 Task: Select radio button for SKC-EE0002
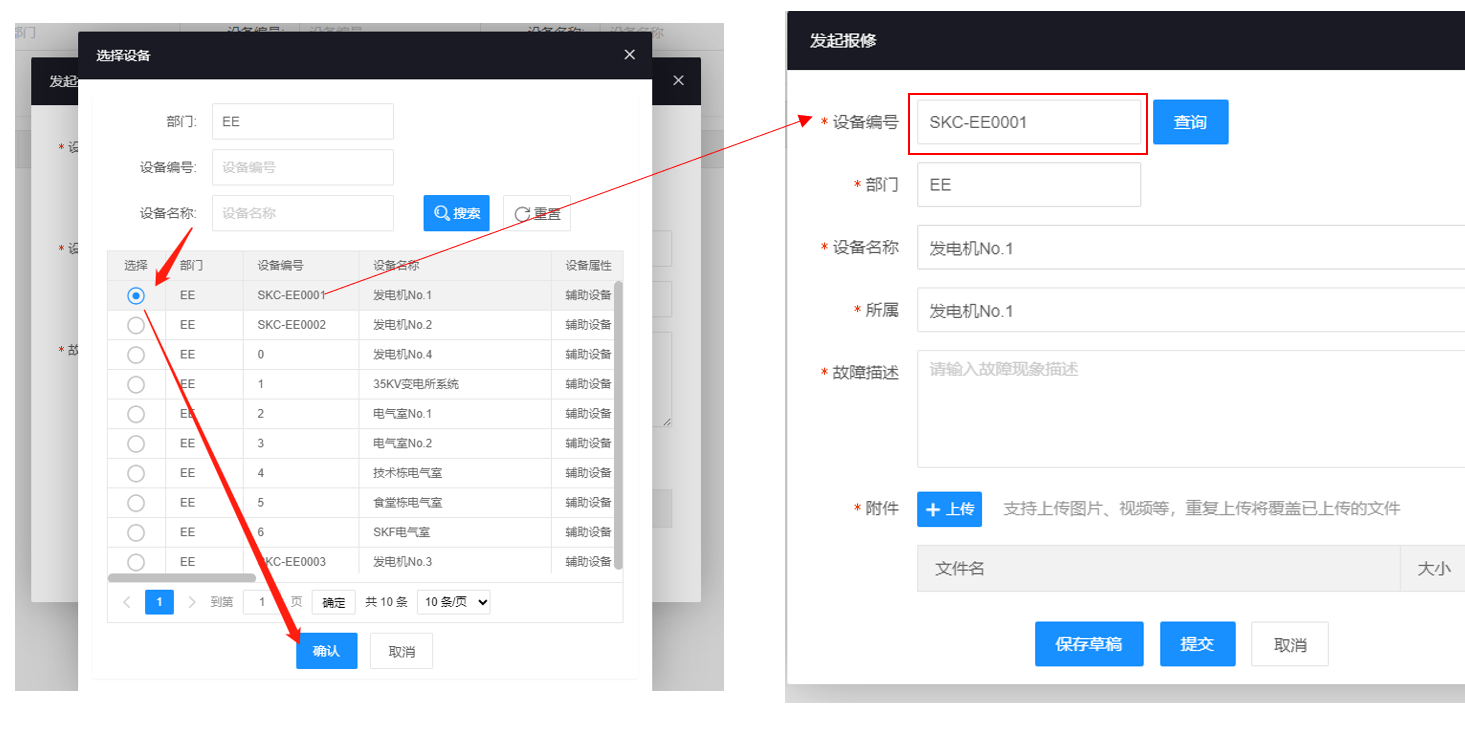(x=136, y=325)
